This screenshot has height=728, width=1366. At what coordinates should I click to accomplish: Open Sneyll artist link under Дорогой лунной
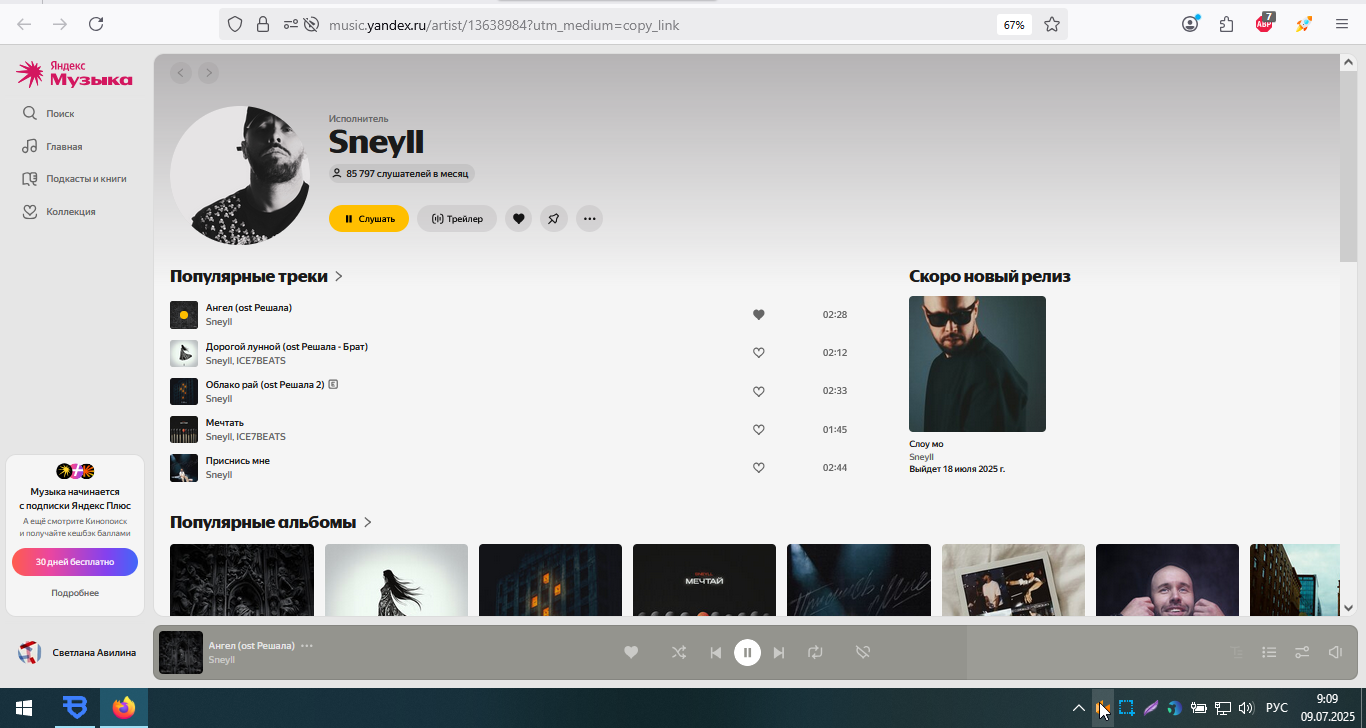[x=218, y=361]
